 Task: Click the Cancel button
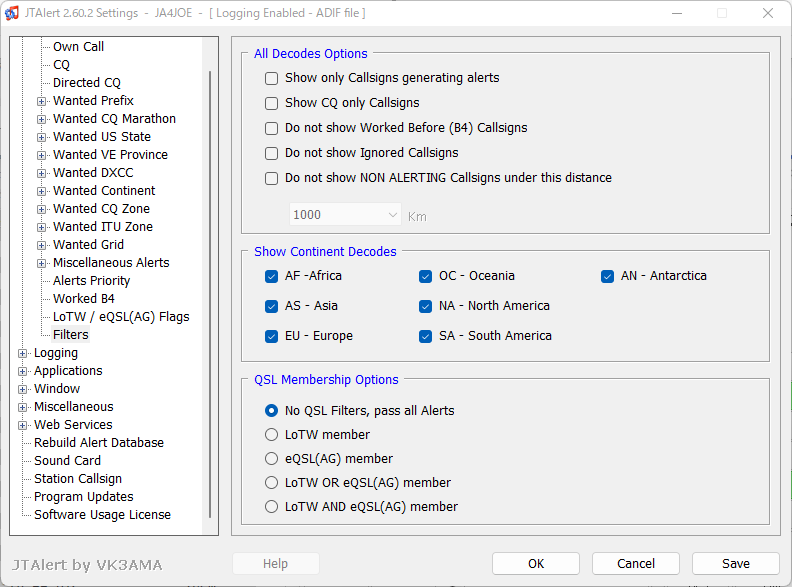[635, 564]
